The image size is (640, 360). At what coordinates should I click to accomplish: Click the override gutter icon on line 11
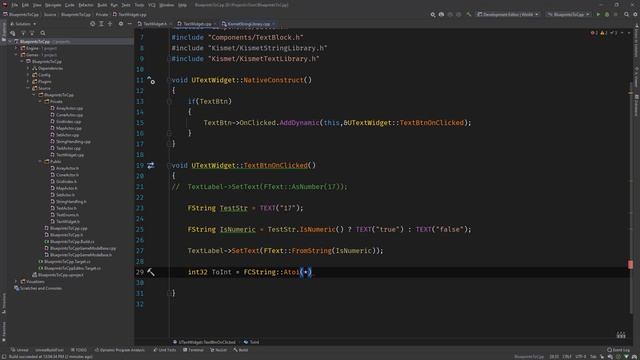(151, 80)
